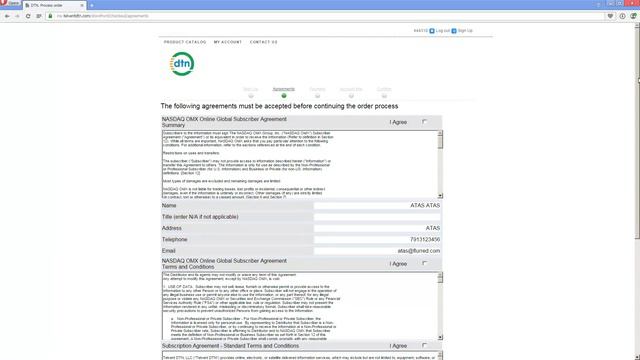640x360 pixels.
Task: Click the main page scrollbar up arrow
Action: [x=637, y=26]
